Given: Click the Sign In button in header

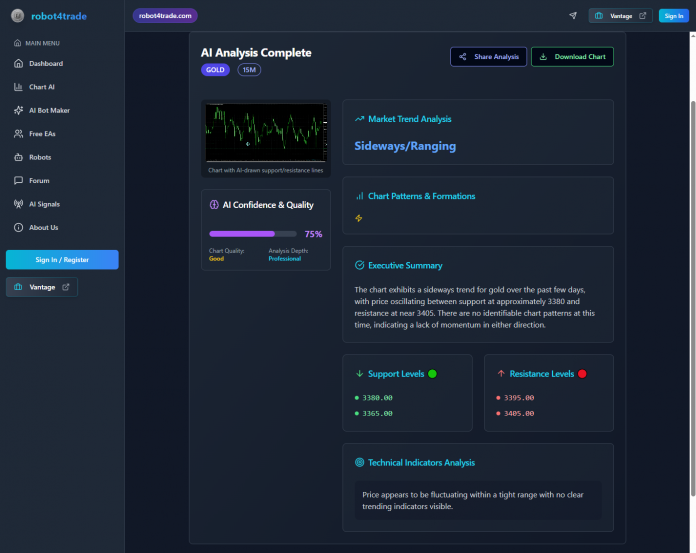Looking at the screenshot, I should tap(672, 16).
